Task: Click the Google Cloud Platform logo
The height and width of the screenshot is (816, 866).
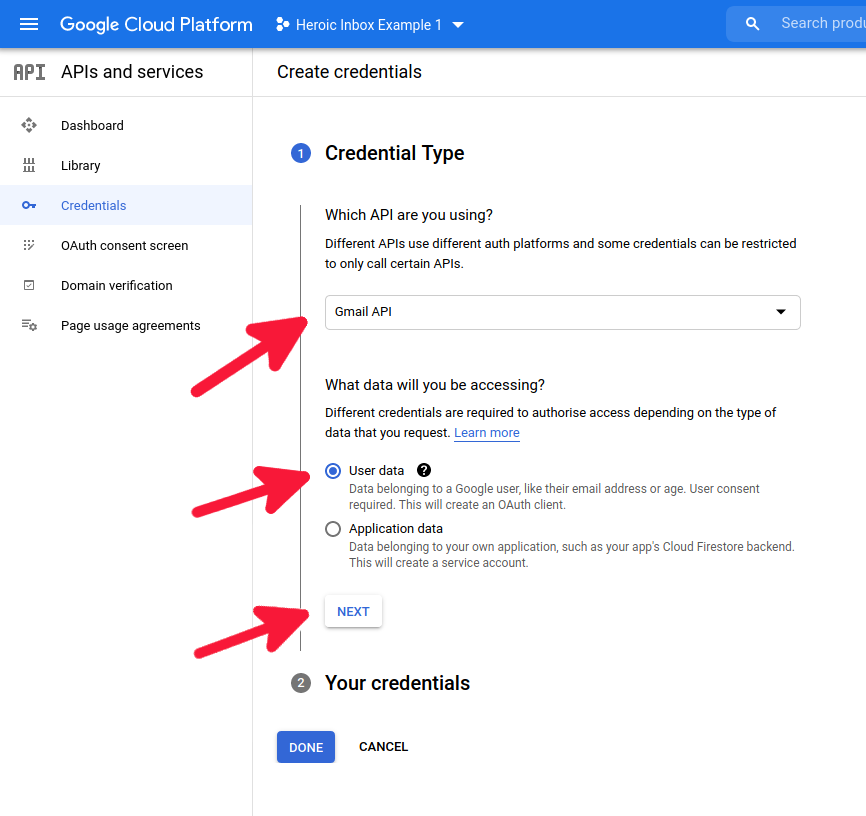Action: click(x=156, y=24)
